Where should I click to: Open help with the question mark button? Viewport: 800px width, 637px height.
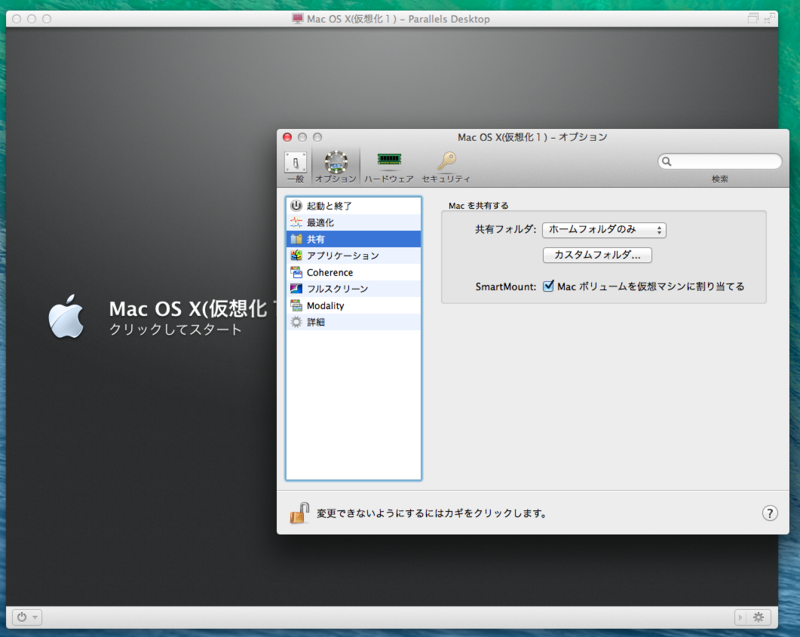770,513
